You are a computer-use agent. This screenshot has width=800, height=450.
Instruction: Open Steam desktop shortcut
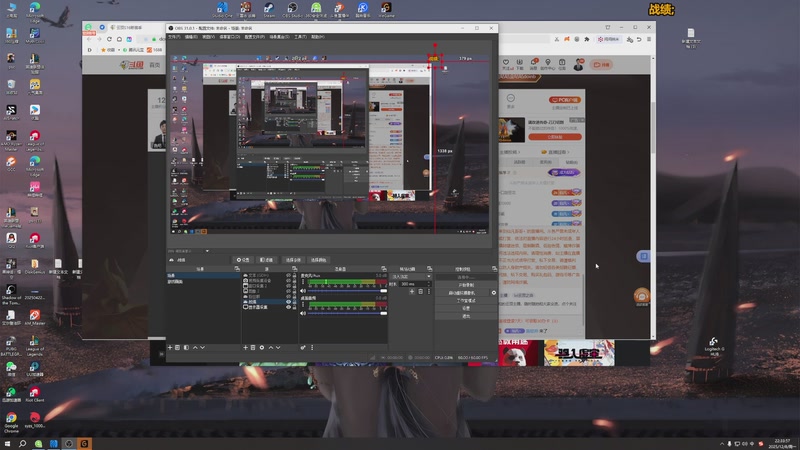[x=269, y=9]
